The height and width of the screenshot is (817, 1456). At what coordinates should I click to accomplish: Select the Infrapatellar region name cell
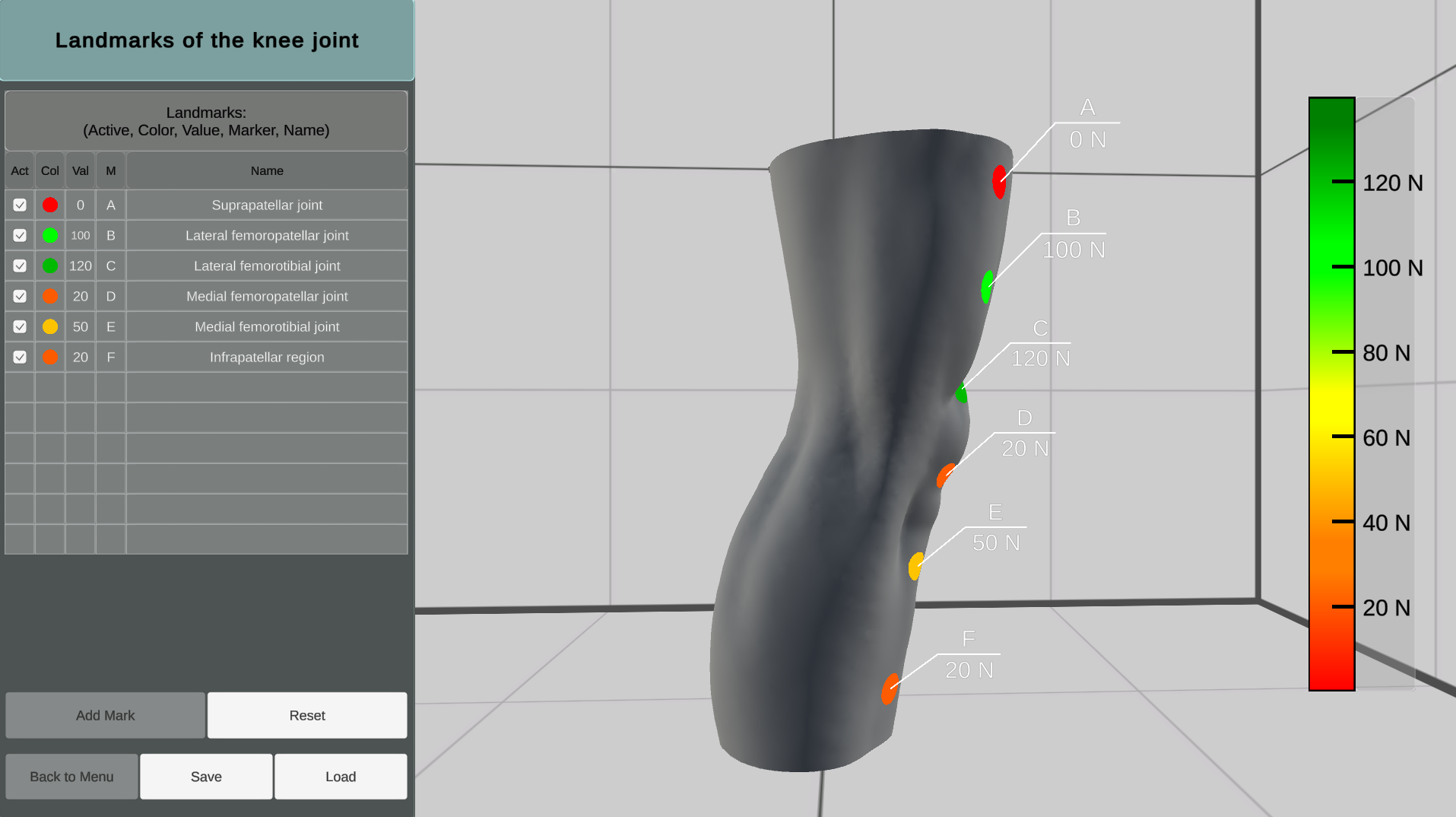[267, 358]
